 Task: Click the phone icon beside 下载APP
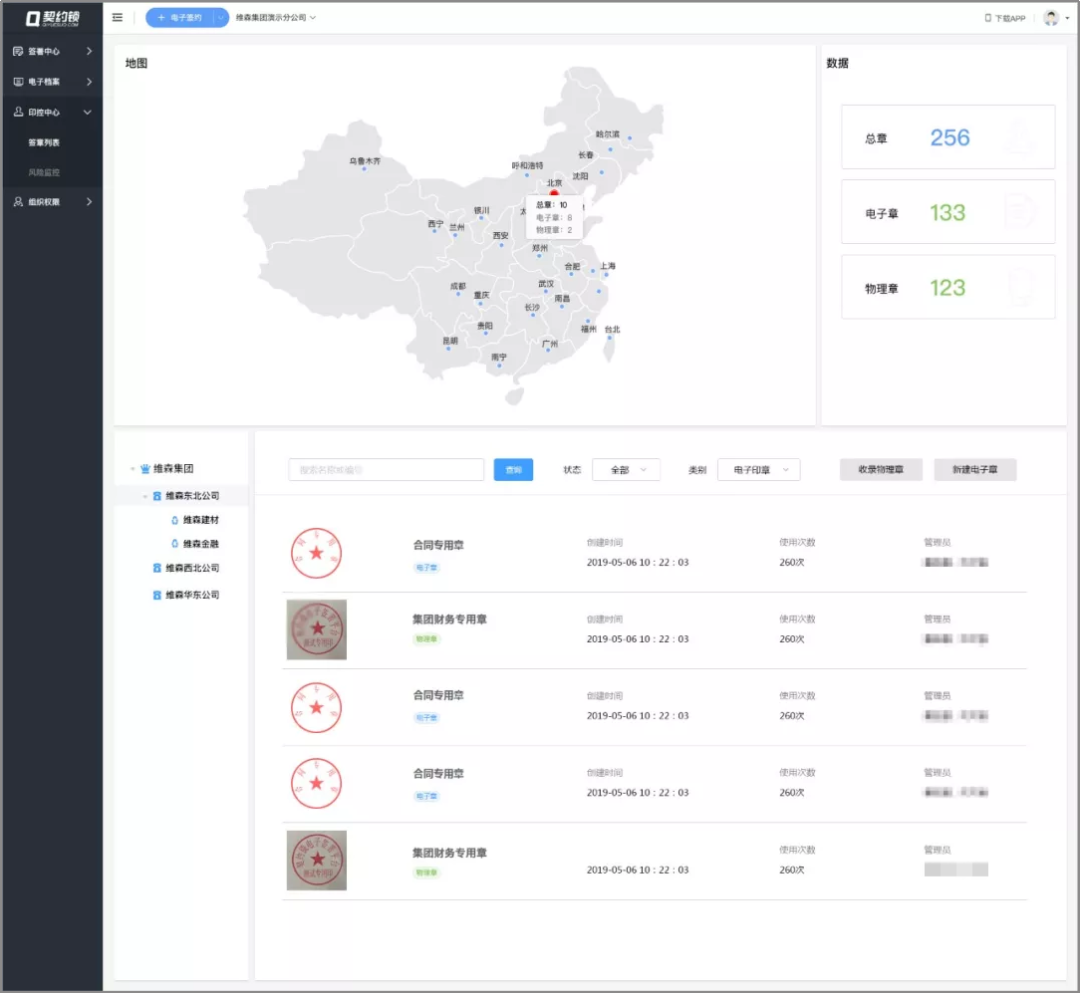click(988, 18)
